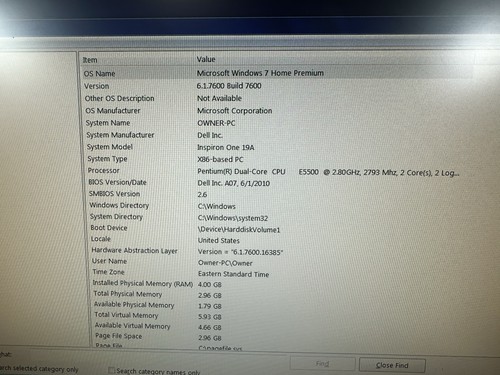Select the Processor row label

pos(103,171)
